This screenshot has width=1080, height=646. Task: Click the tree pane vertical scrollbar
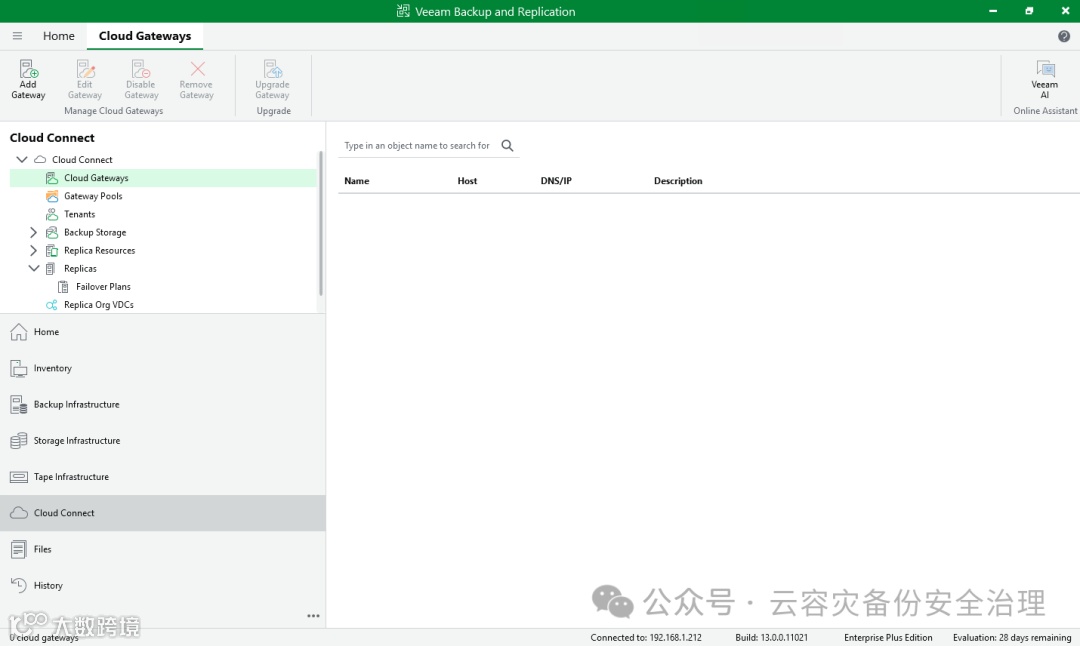click(x=321, y=224)
